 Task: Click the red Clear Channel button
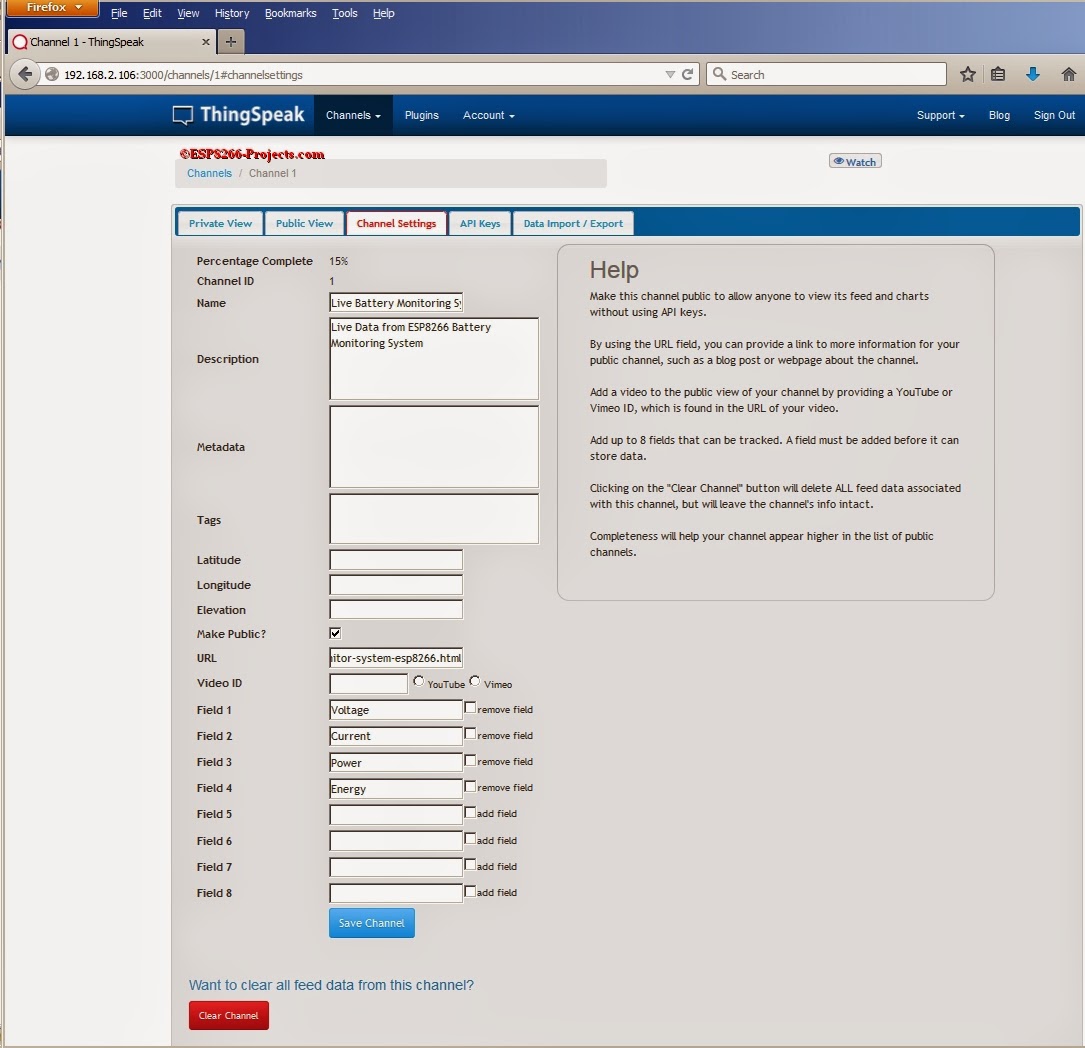[x=228, y=1015]
